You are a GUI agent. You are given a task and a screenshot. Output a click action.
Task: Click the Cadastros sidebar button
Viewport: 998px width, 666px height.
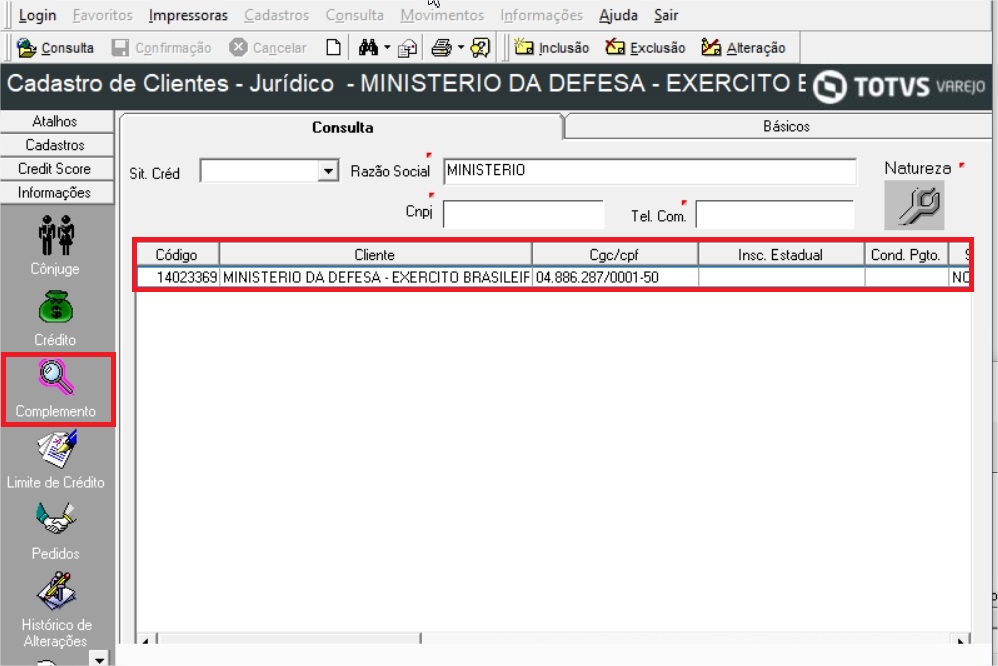56,145
